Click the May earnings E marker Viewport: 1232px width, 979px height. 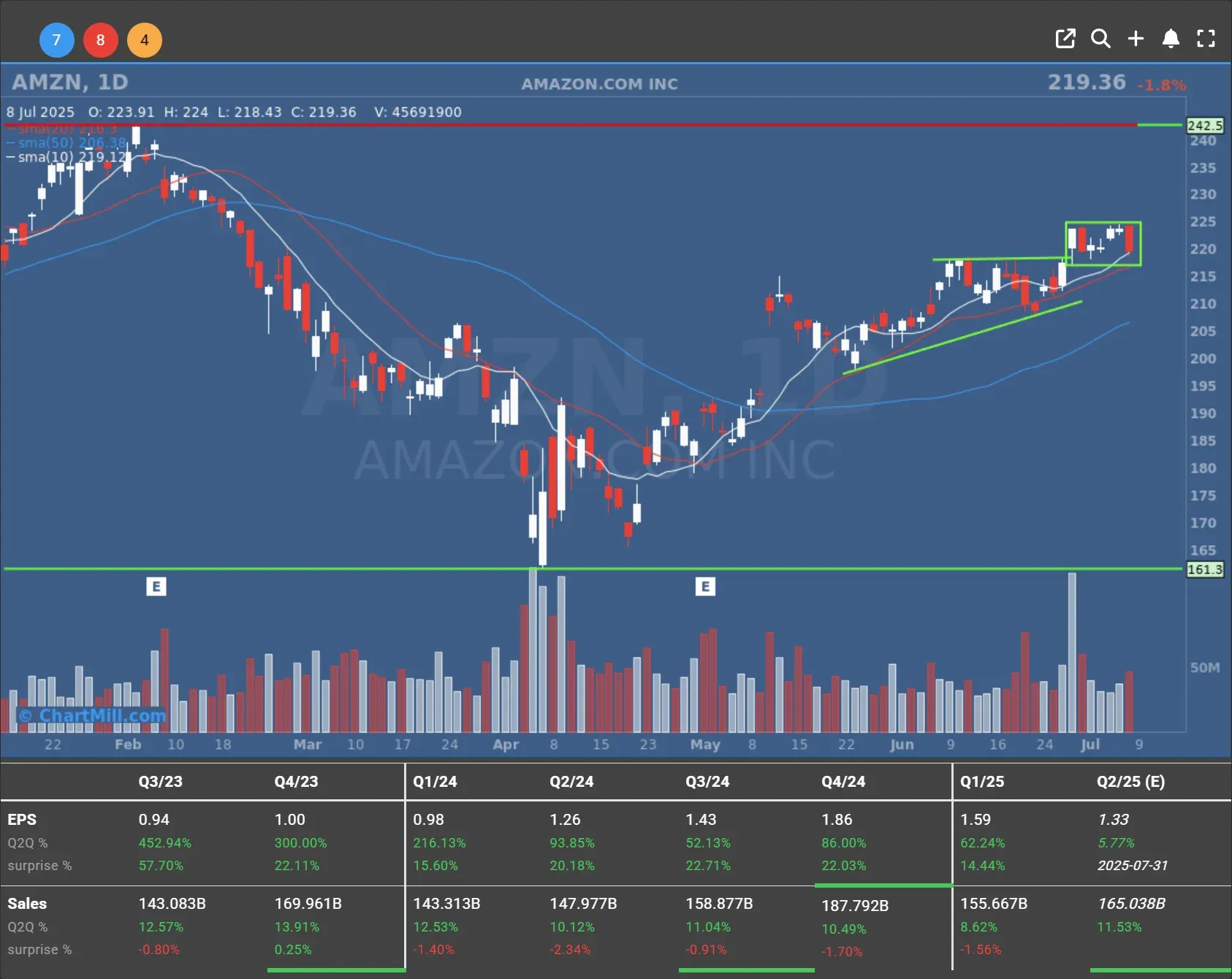pyautogui.click(x=705, y=587)
